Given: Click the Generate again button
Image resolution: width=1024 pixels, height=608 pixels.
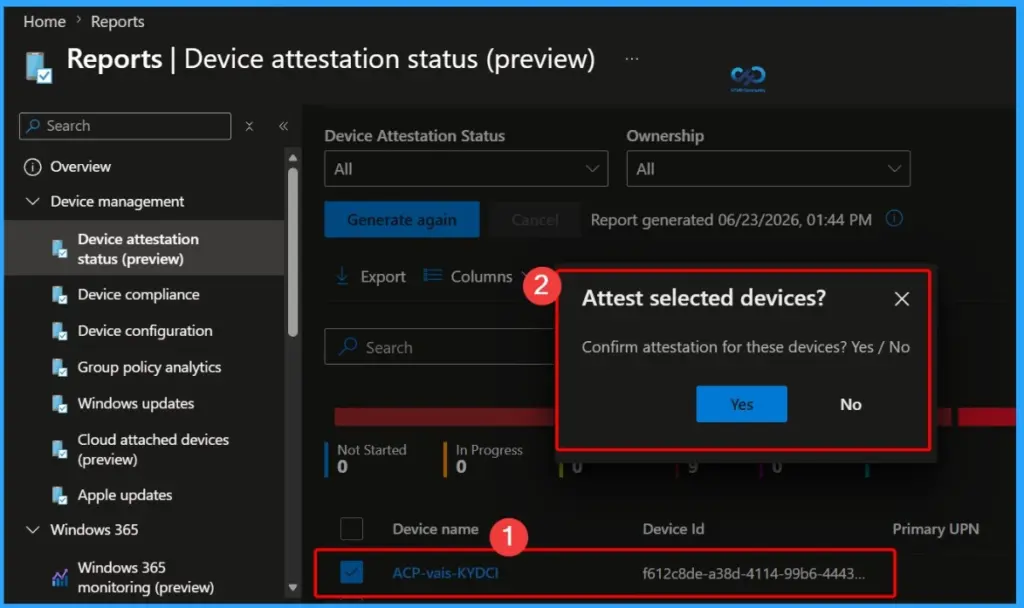Looking at the screenshot, I should tap(402, 220).
